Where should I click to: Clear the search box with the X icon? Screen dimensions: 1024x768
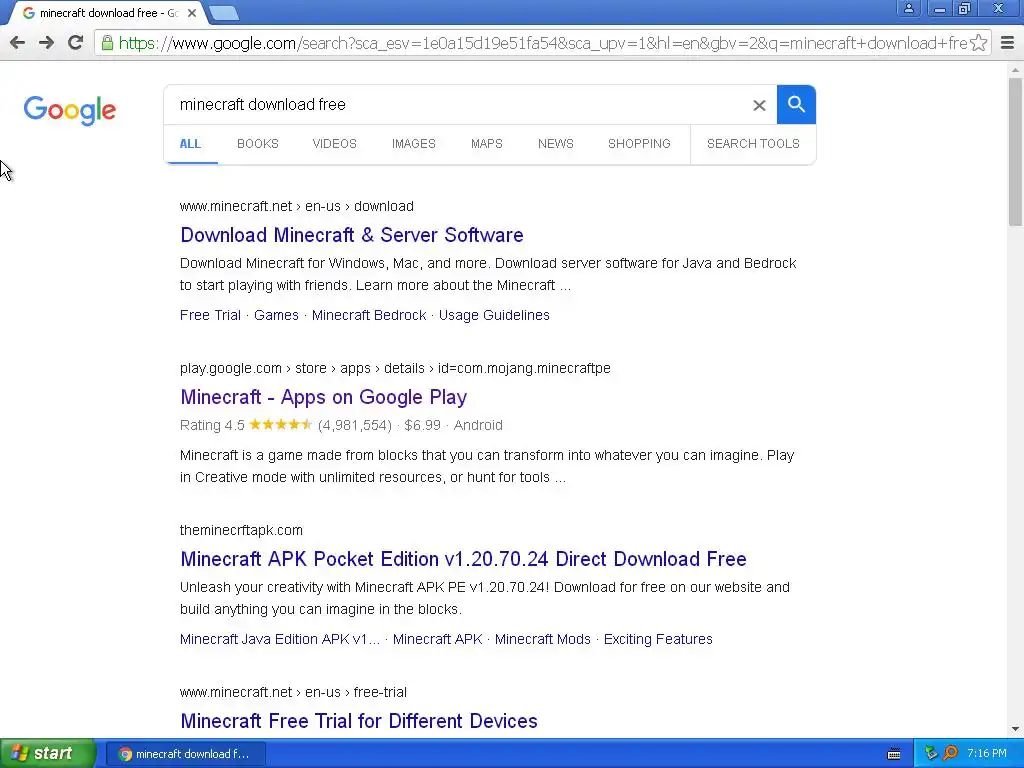pos(759,105)
